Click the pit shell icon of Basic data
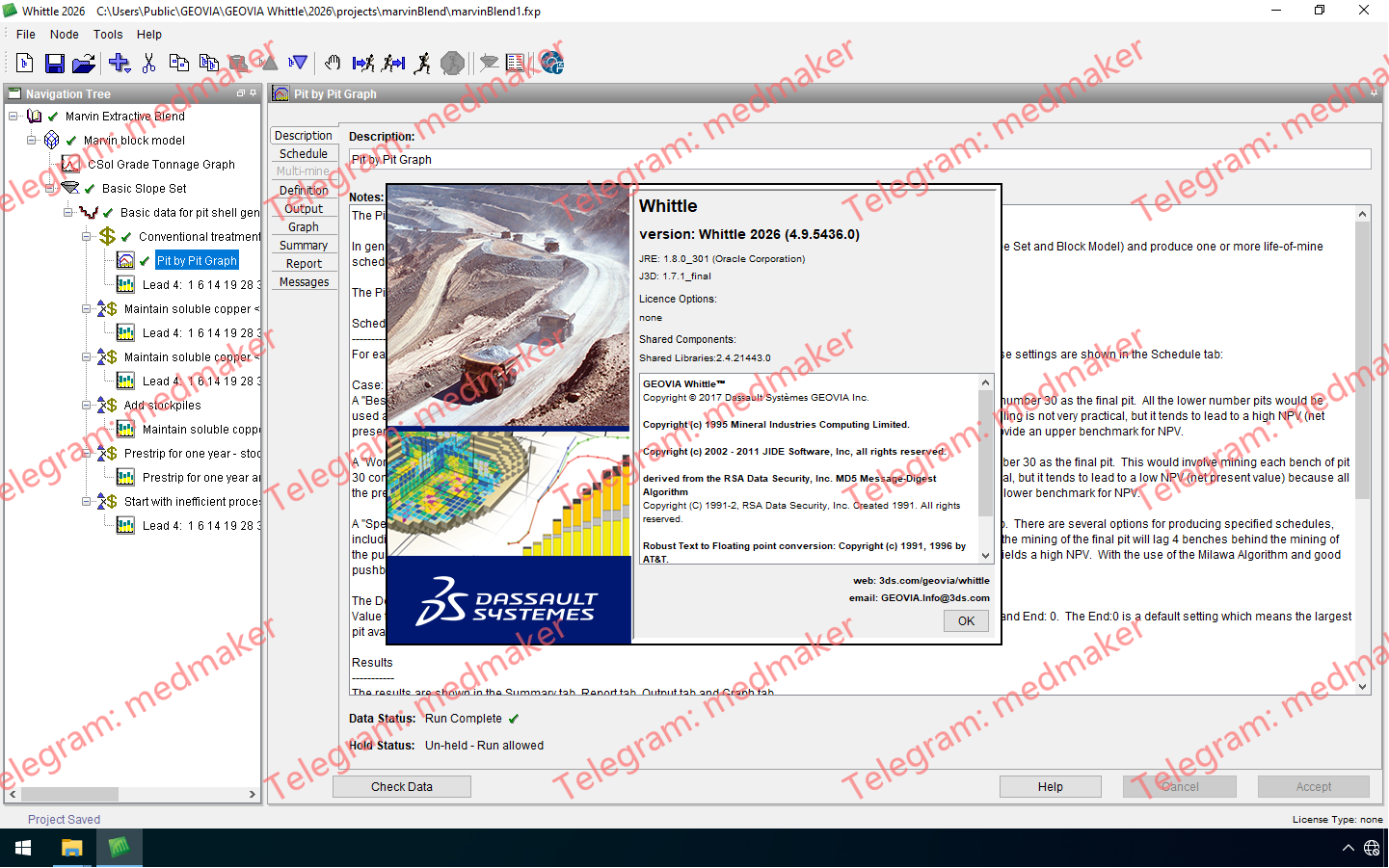The image size is (1389, 868). point(89,213)
